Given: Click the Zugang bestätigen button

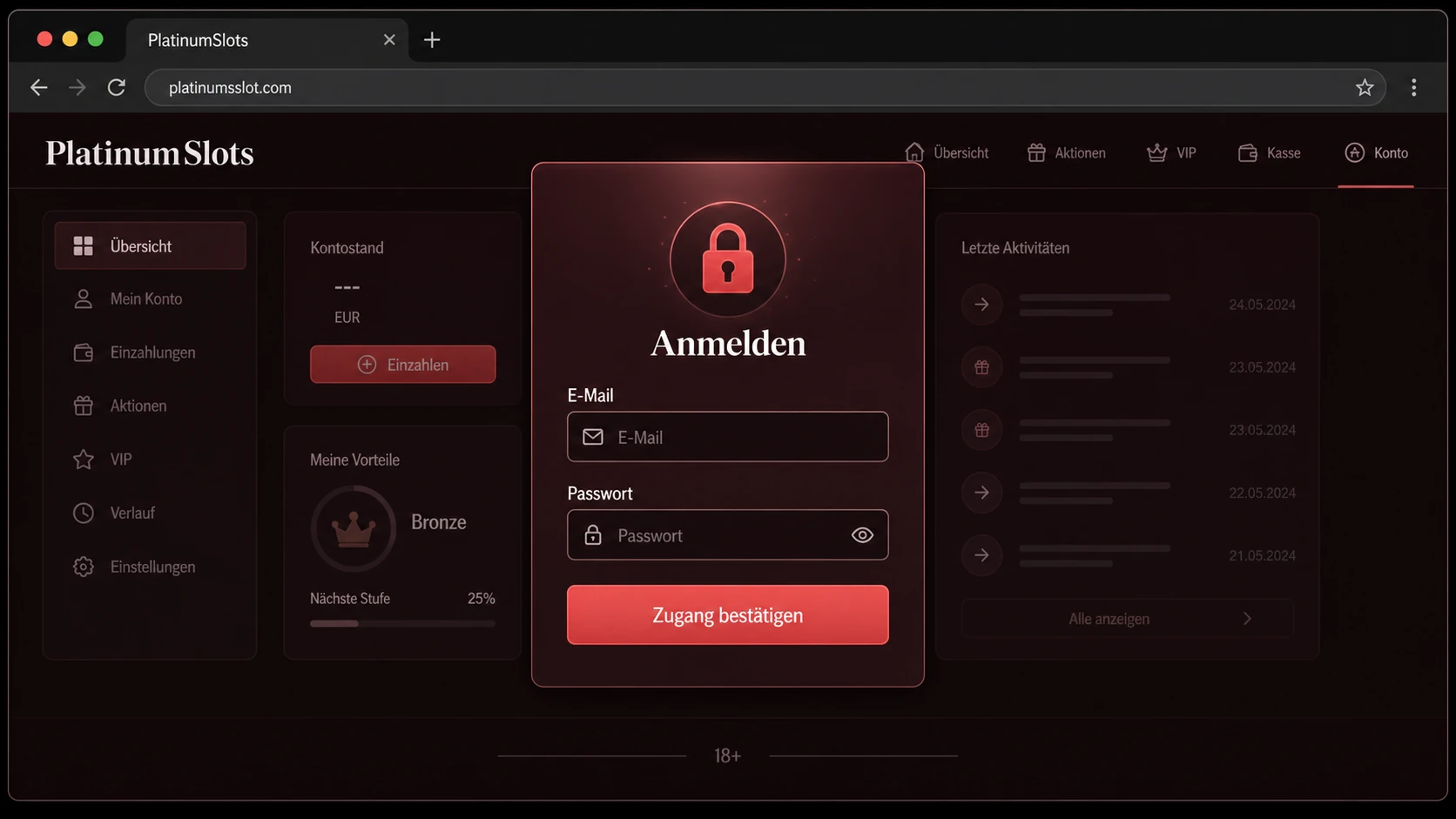Looking at the screenshot, I should pyautogui.click(x=727, y=615).
